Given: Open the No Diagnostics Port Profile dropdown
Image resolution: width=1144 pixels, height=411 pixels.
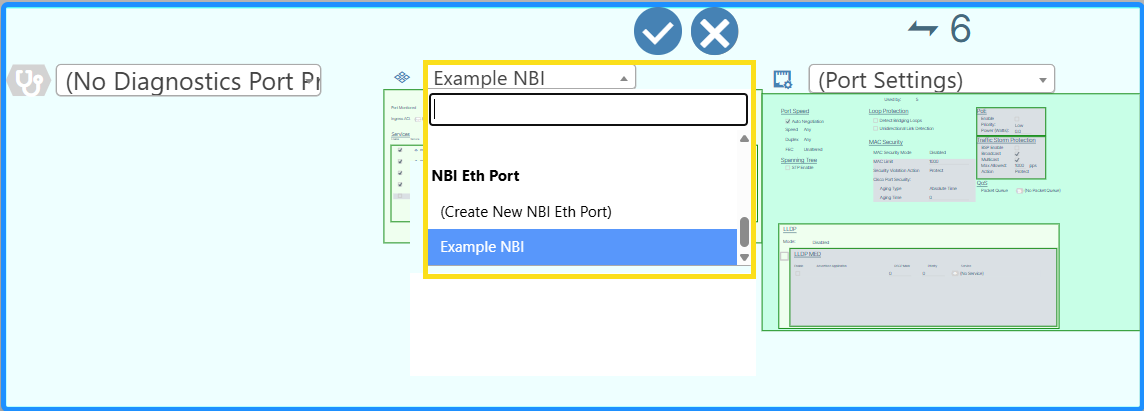Looking at the screenshot, I should point(188,80).
